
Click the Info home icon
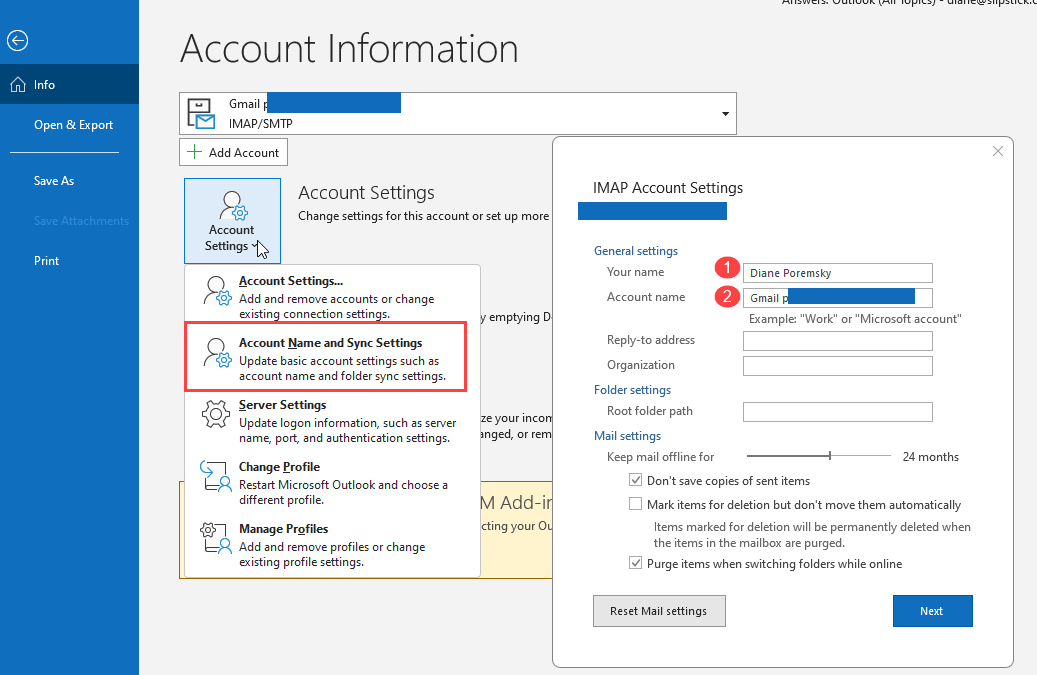(18, 85)
